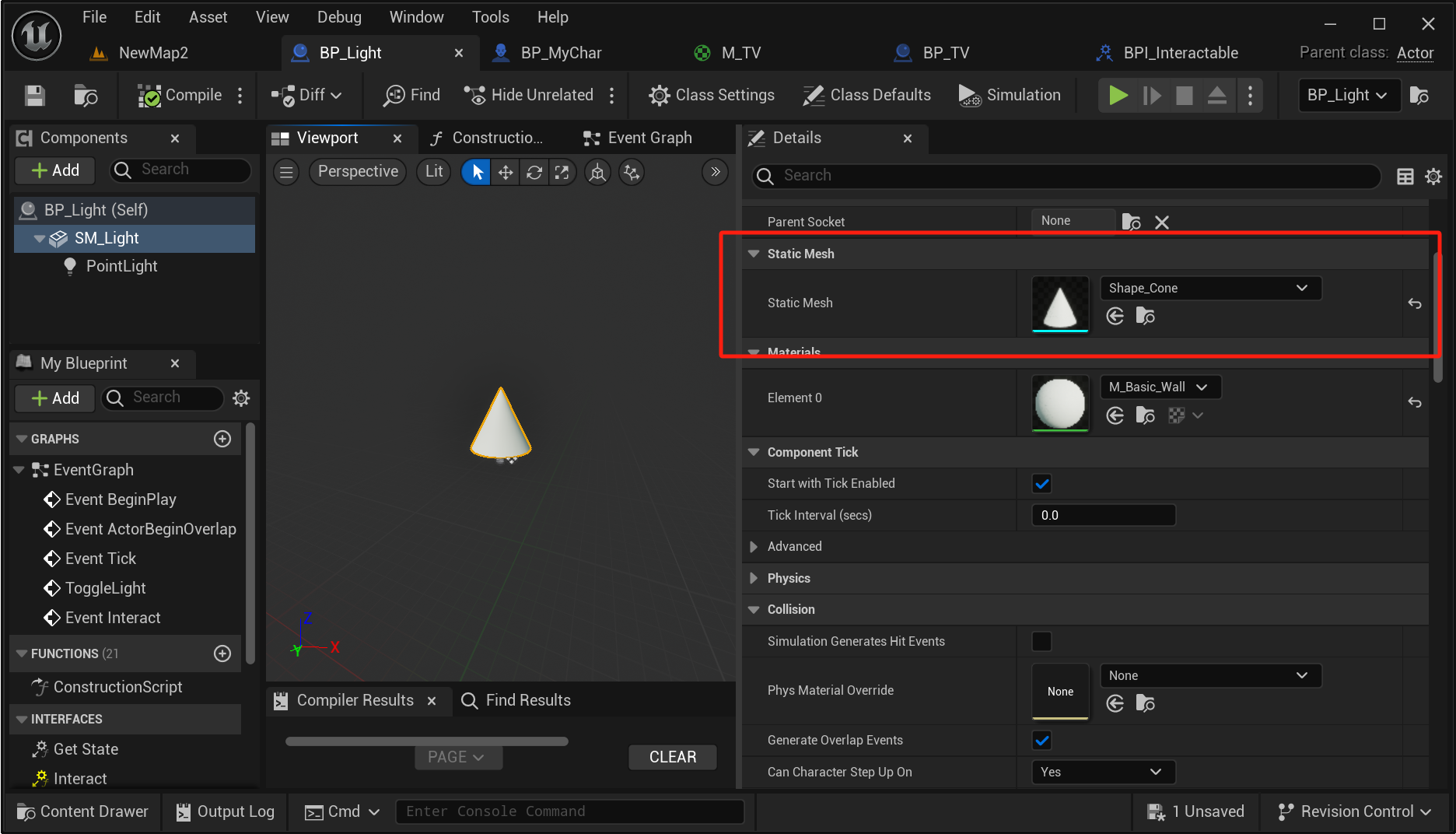Open My Blueprint settings gear
The image size is (1456, 834).
[x=241, y=398]
